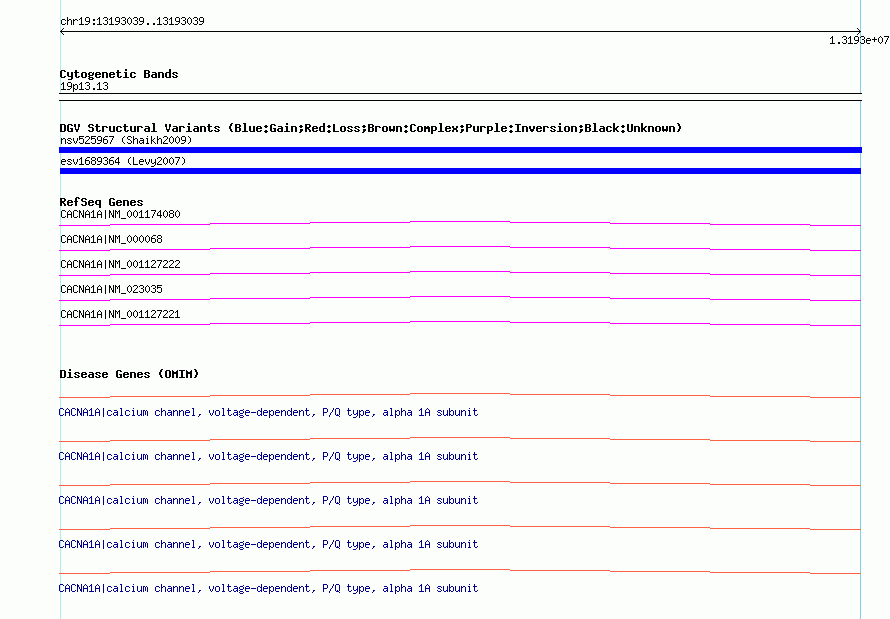Open the CACNA1A|NM_000068 transcript
The image size is (890, 619).
pyautogui.click(x=111, y=239)
